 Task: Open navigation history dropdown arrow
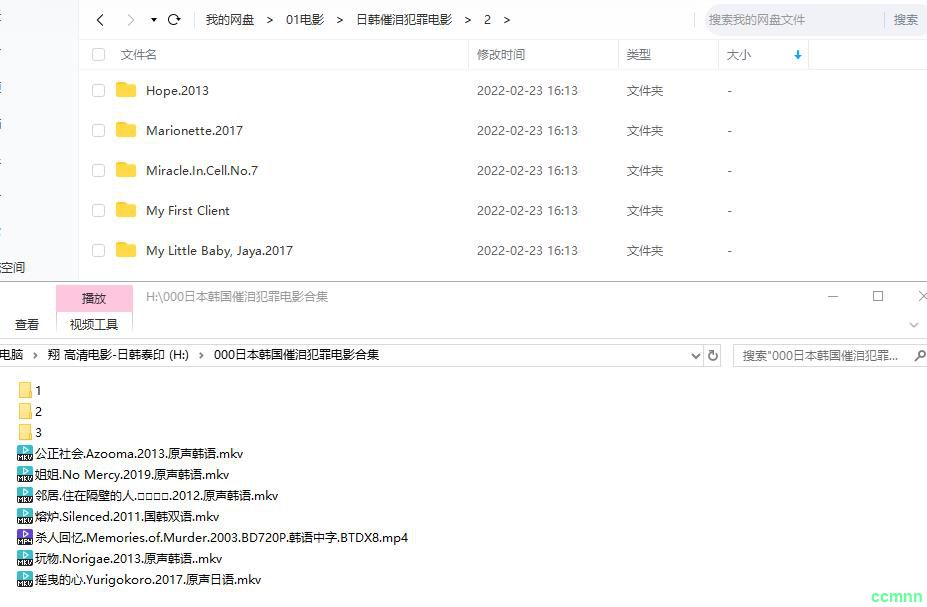click(x=153, y=20)
